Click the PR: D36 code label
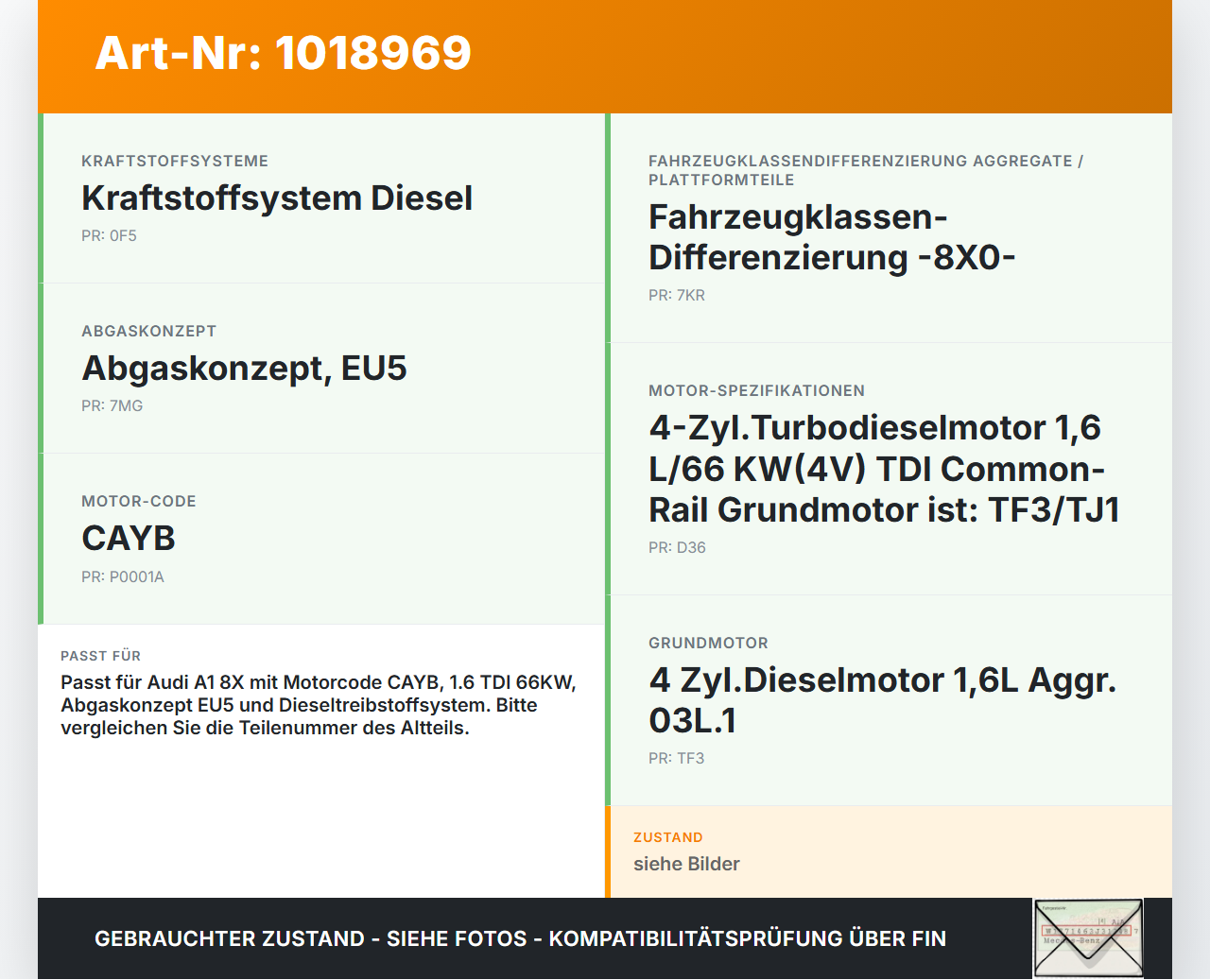Image resolution: width=1210 pixels, height=980 pixels. [x=677, y=547]
